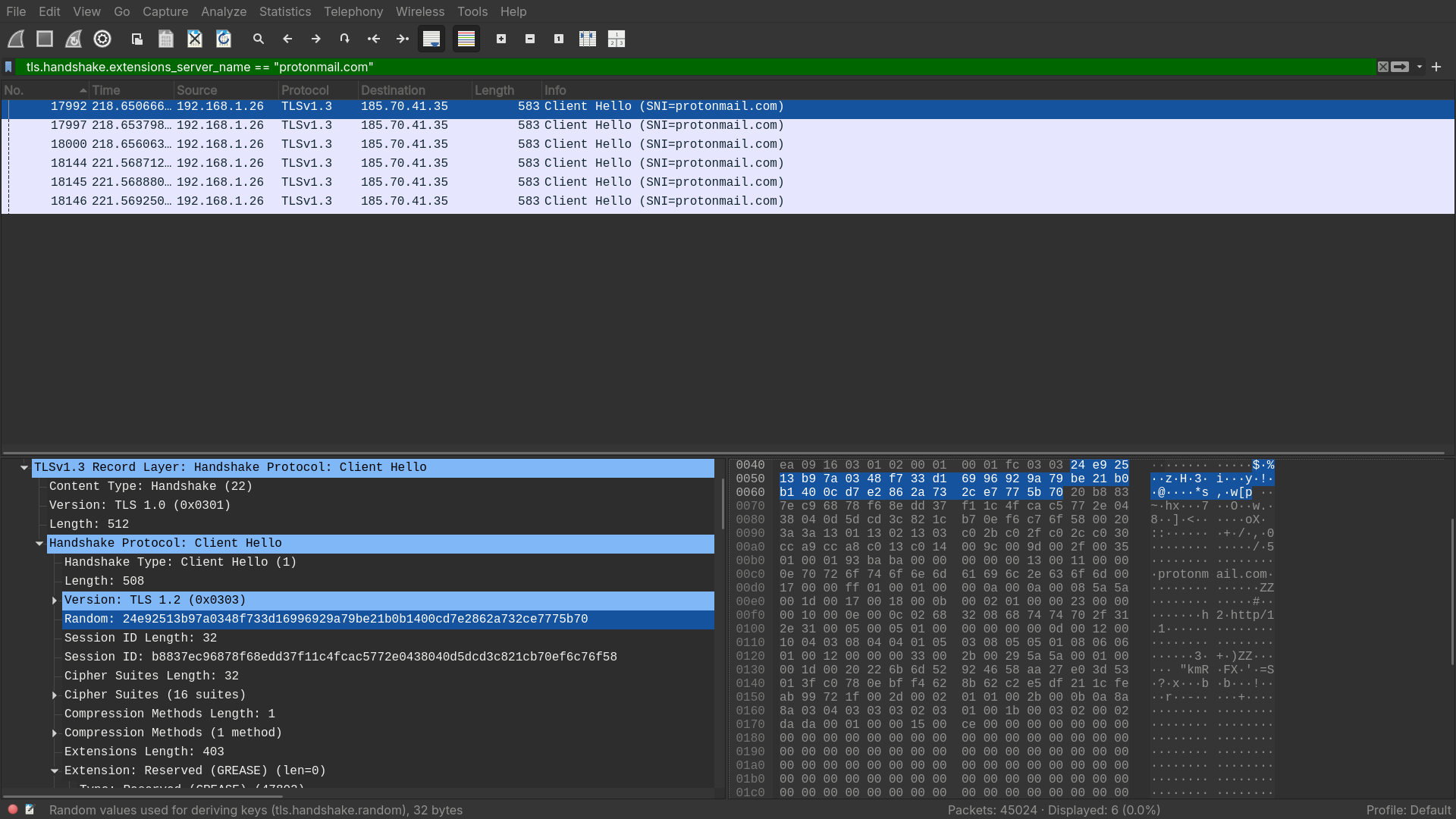
Task: Clear the display filter with X button
Action: 1383,67
